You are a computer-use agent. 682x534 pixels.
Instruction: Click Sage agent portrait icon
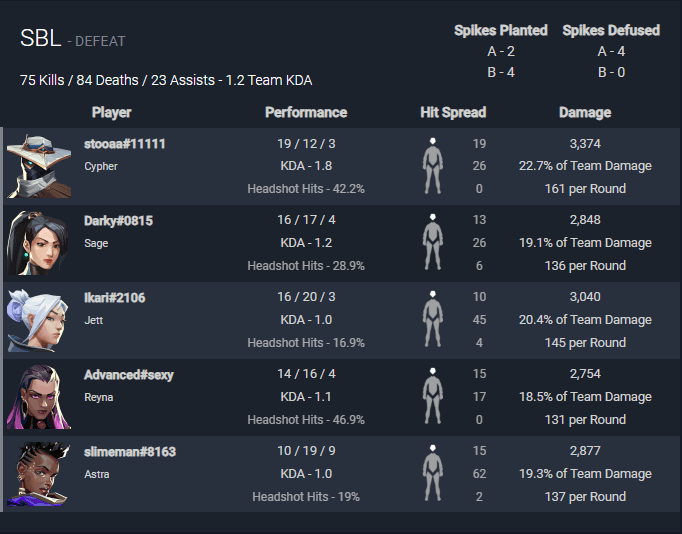click(39, 243)
